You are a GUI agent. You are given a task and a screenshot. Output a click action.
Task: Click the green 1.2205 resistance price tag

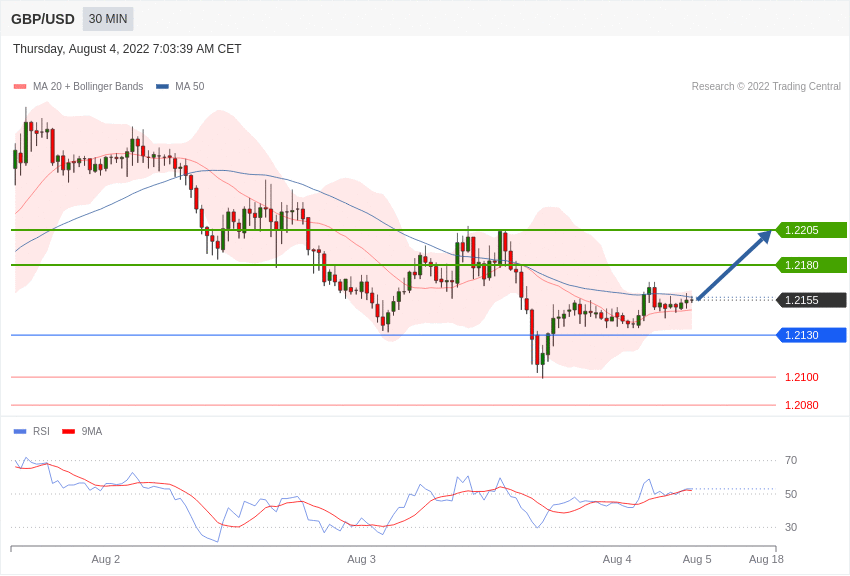[x=812, y=230]
